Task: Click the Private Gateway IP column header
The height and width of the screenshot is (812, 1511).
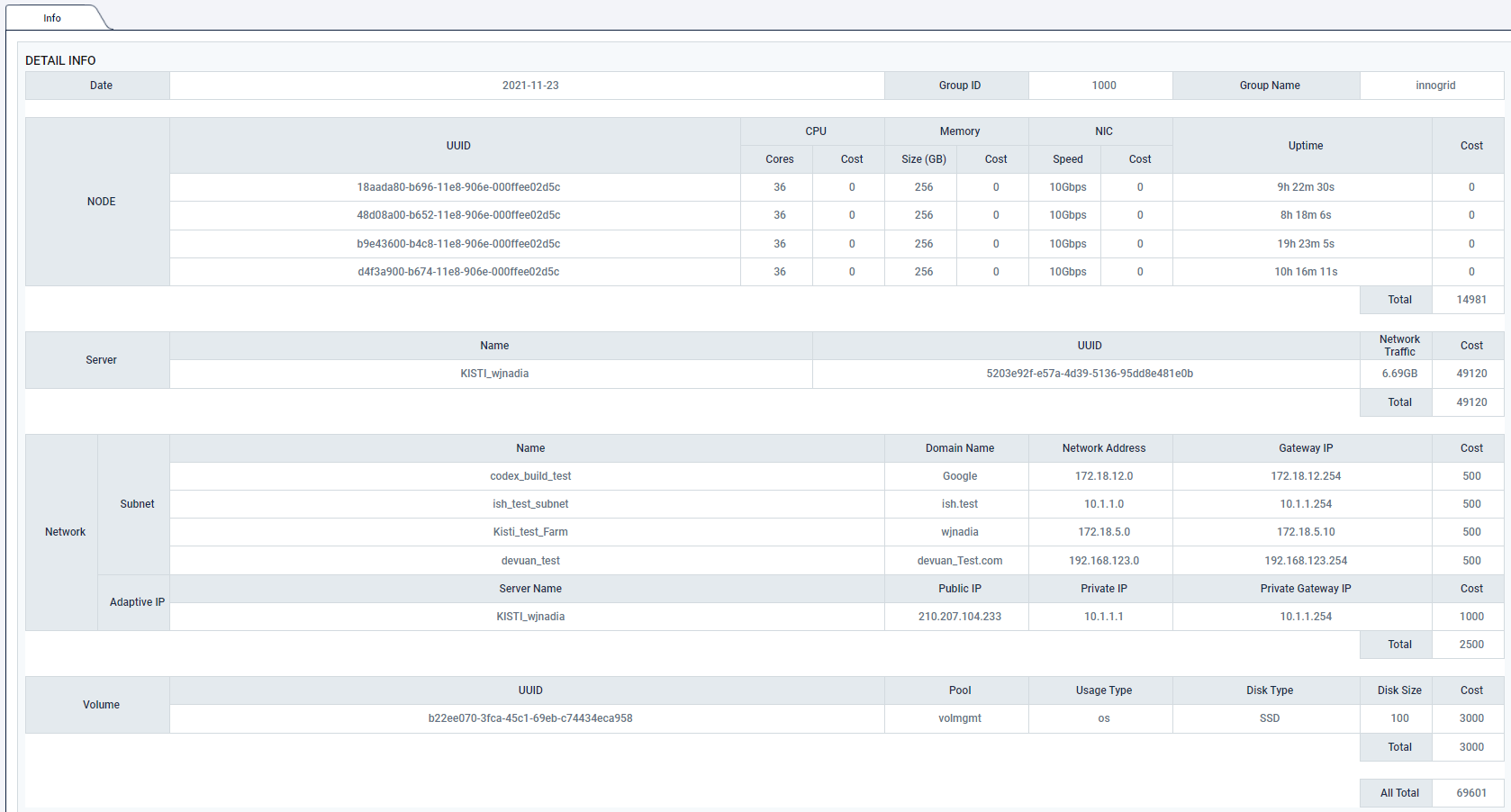Action: [x=1302, y=589]
